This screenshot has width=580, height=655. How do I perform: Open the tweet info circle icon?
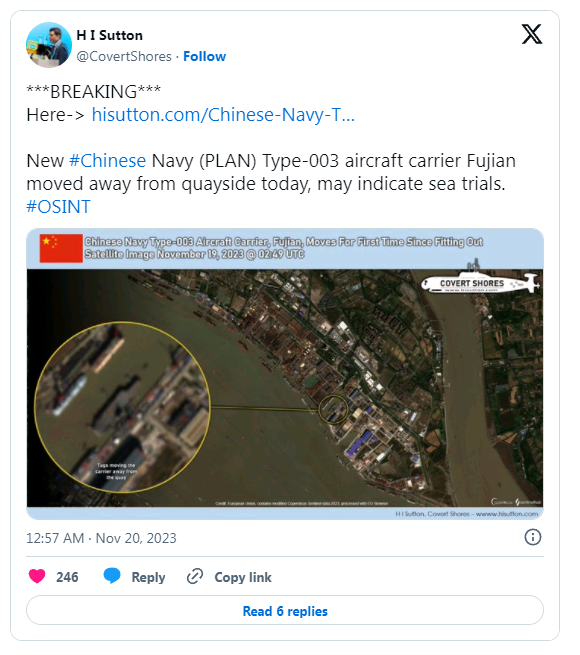pyautogui.click(x=532, y=537)
